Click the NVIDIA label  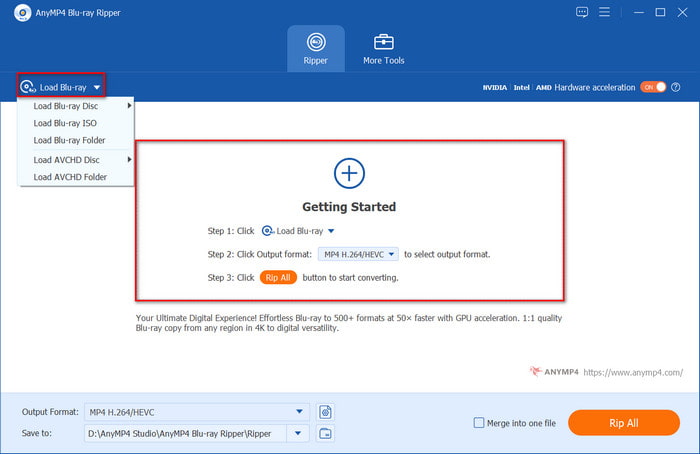click(495, 87)
